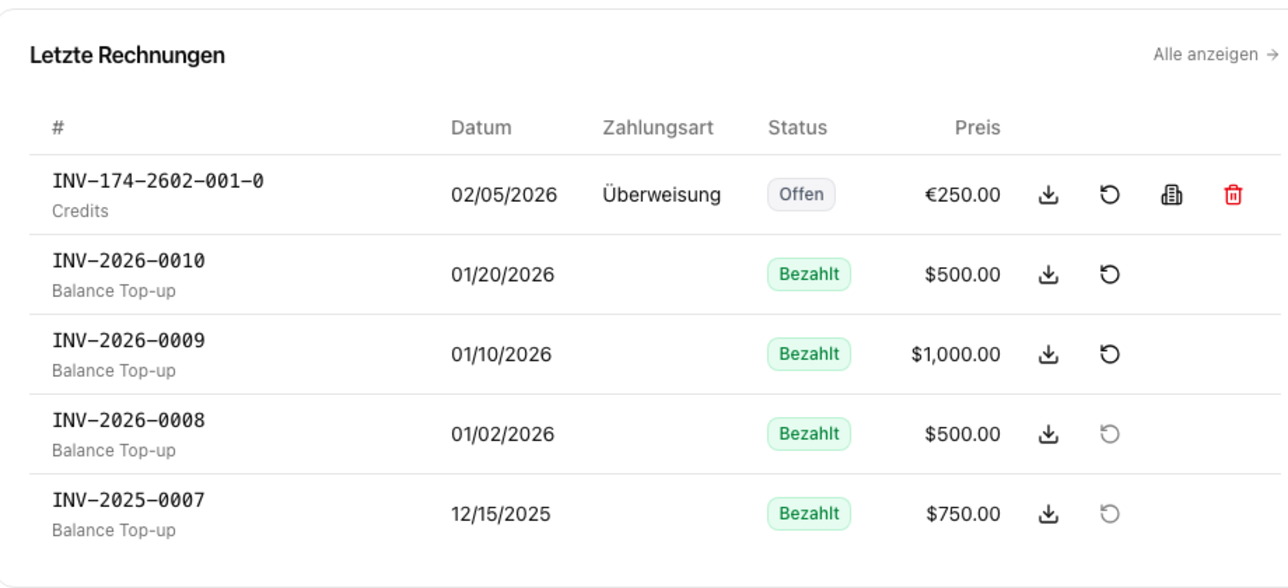Download invoice INV-2026-0010
This screenshot has width=1288, height=588.
(x=1047, y=275)
